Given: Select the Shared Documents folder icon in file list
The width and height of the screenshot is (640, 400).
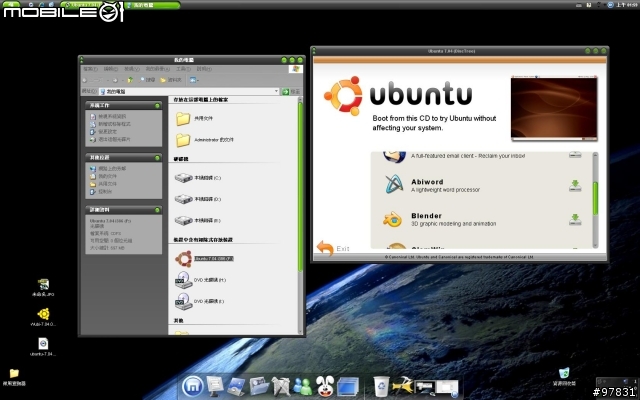Looking at the screenshot, I should click(183, 118).
